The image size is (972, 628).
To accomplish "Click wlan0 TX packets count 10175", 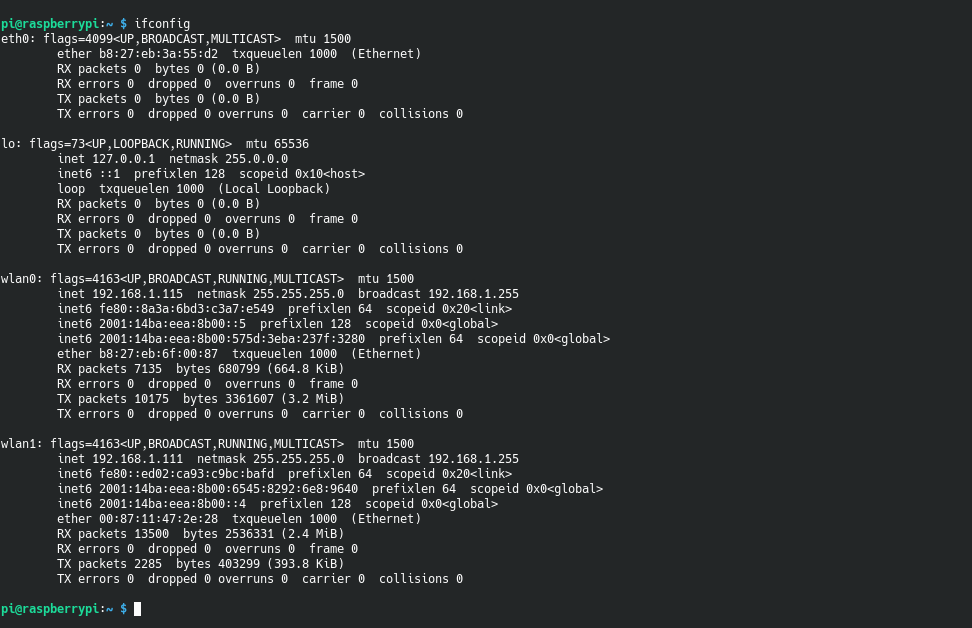I will click(151, 399).
